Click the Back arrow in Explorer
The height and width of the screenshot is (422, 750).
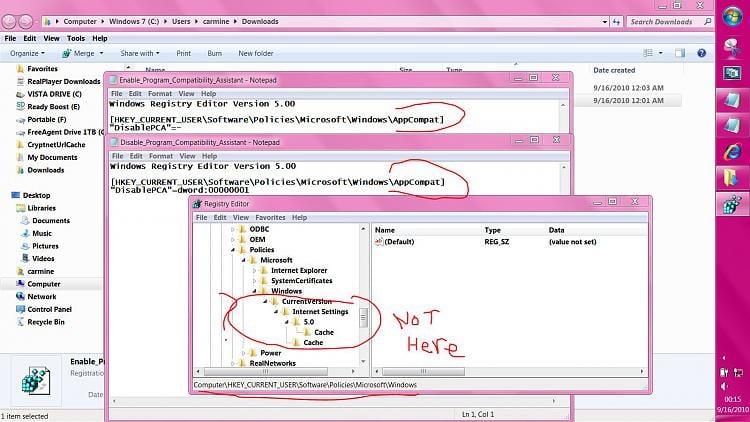(9, 22)
